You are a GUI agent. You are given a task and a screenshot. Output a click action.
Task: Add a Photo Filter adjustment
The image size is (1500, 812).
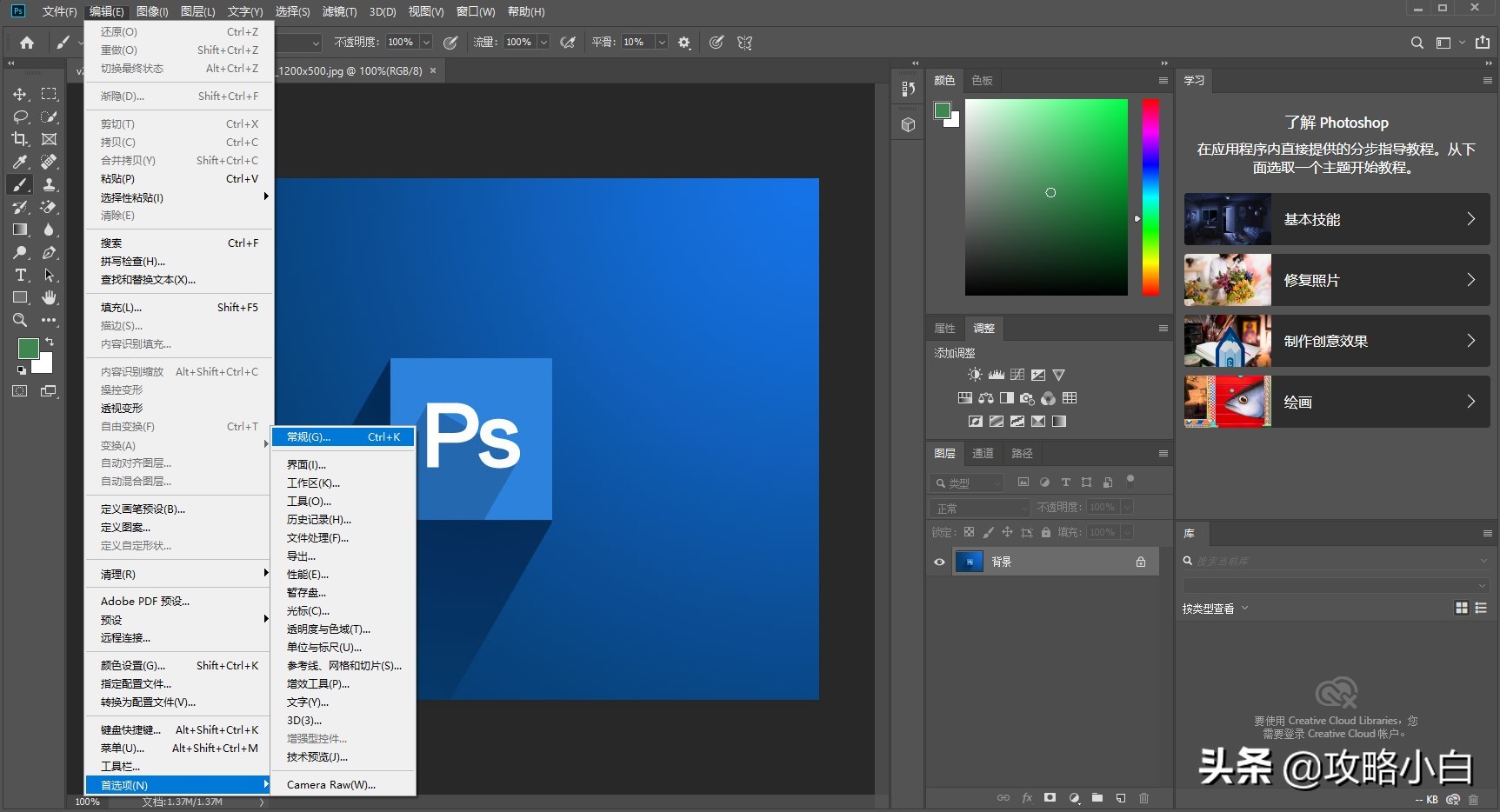[1028, 398]
